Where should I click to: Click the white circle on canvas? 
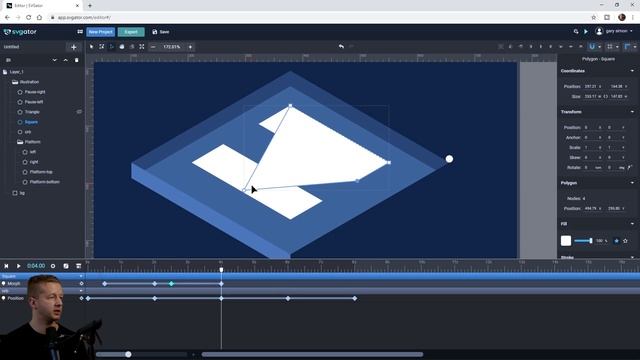449,159
